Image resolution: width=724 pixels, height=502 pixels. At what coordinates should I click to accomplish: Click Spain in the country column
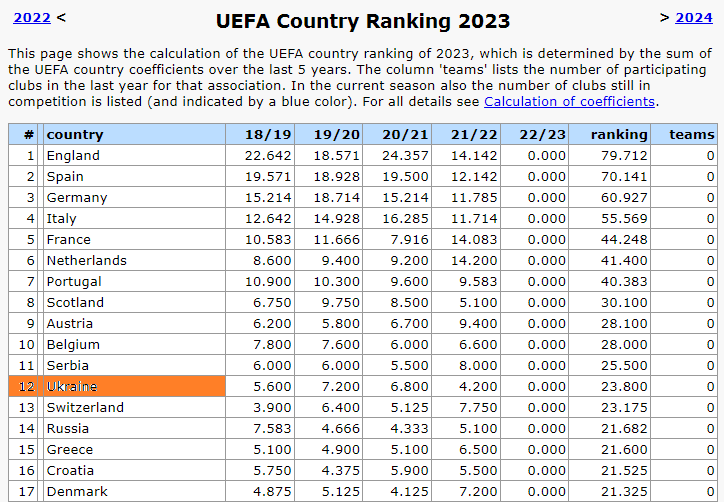(x=68, y=176)
